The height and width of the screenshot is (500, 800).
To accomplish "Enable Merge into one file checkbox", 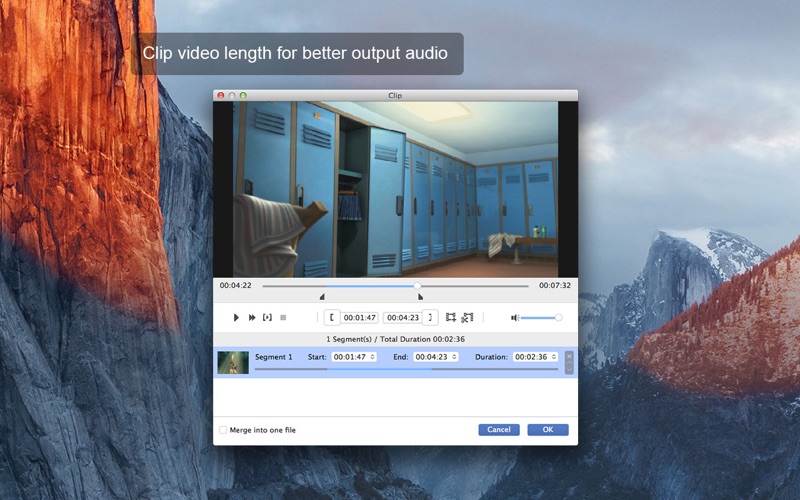I will (x=223, y=430).
